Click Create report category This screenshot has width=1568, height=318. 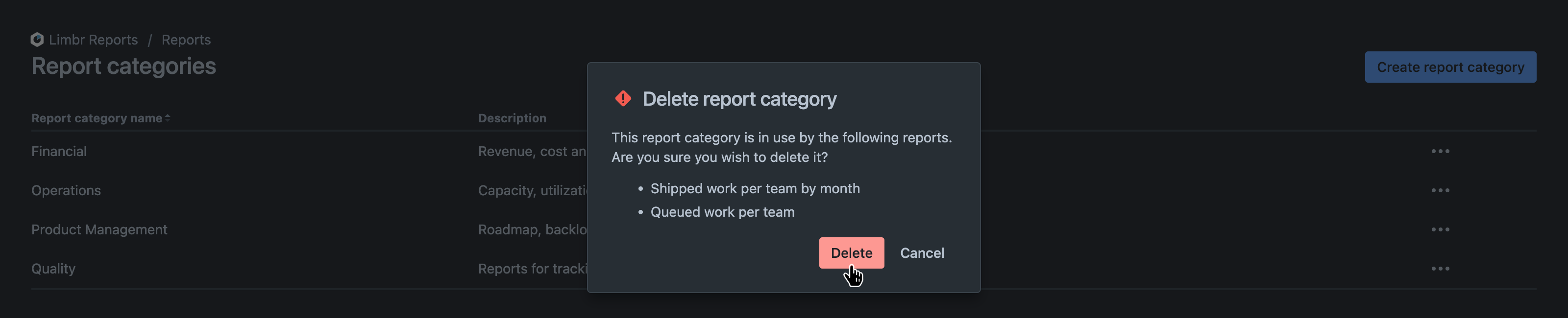[x=1450, y=67]
